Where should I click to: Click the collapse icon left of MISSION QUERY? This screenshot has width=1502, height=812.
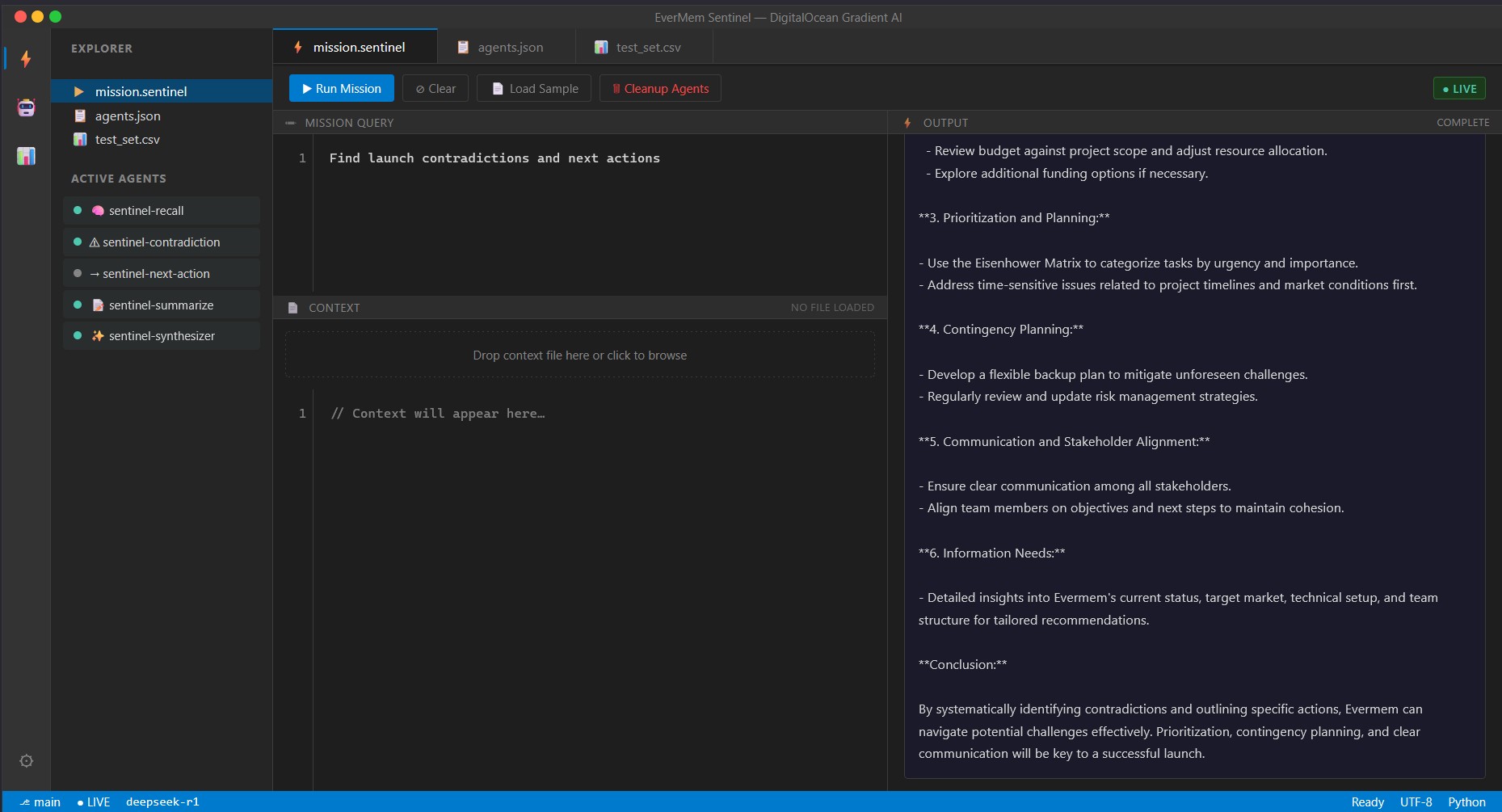click(x=290, y=123)
